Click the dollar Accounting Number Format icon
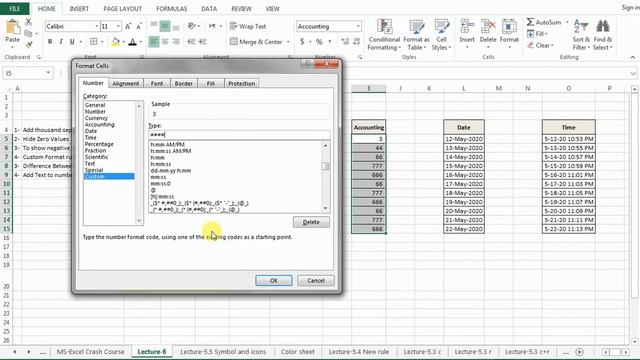This screenshot has height=360, width=640. [302, 42]
